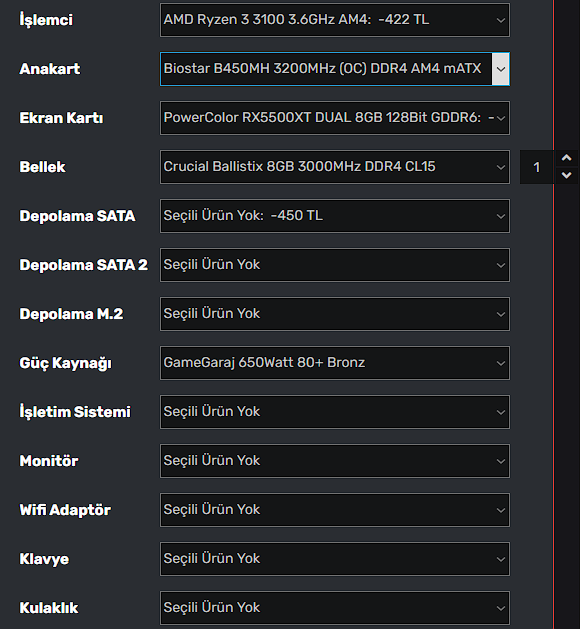Click the Monitör label
This screenshot has height=629, width=580.
[49, 461]
